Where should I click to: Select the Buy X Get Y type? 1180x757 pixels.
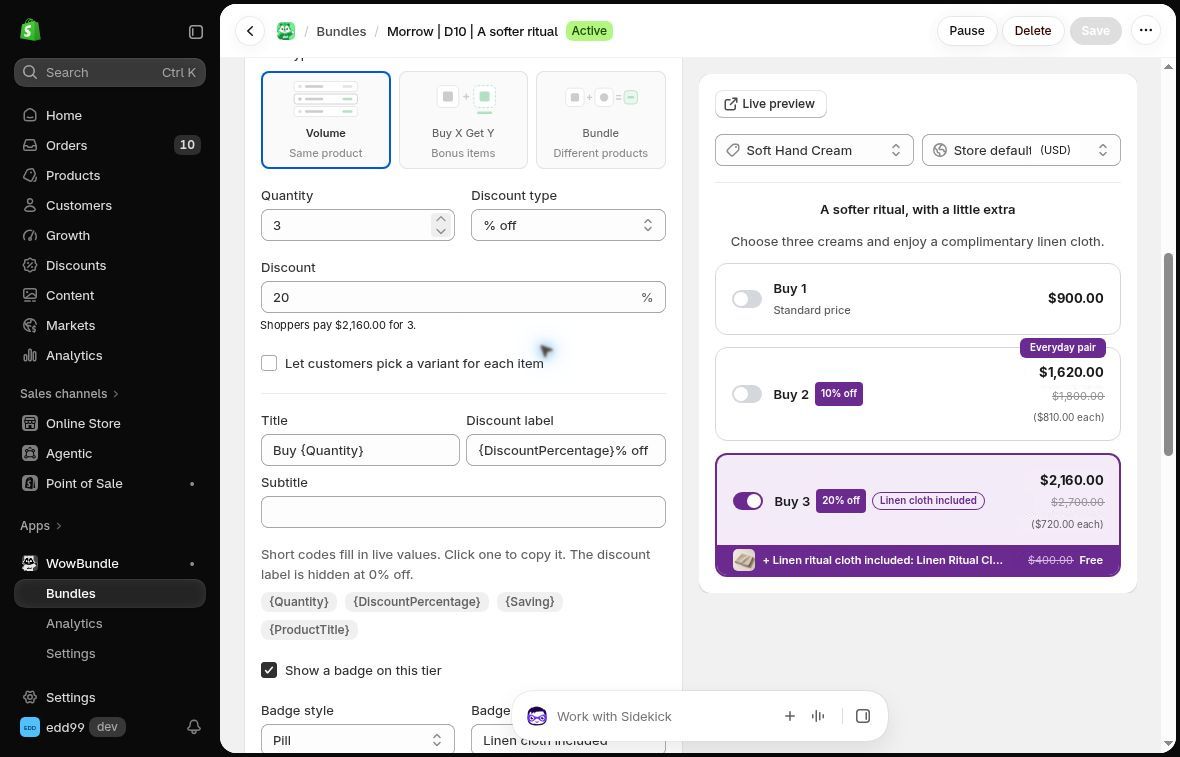463,120
